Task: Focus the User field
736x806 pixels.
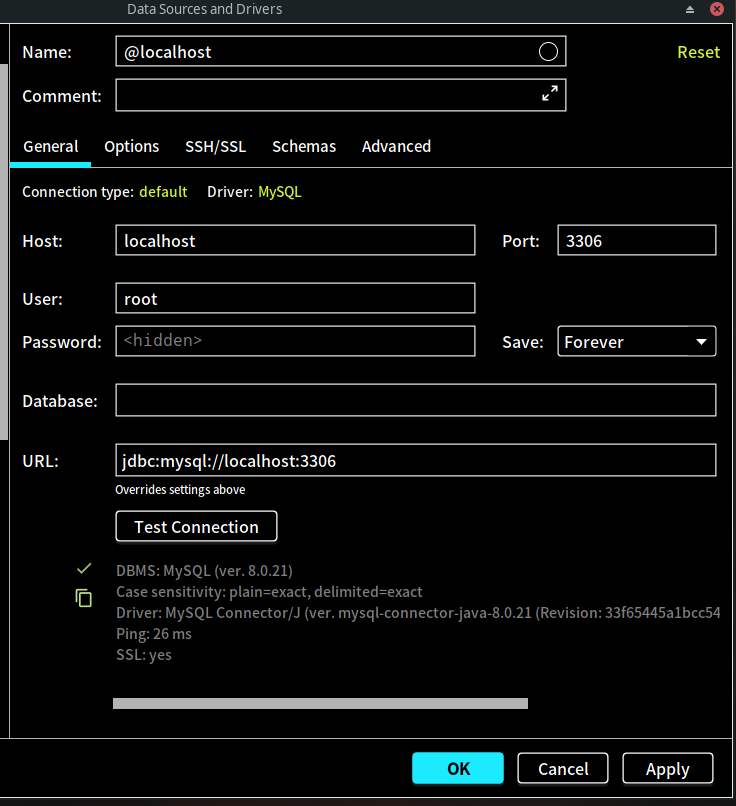Action: click(295, 298)
